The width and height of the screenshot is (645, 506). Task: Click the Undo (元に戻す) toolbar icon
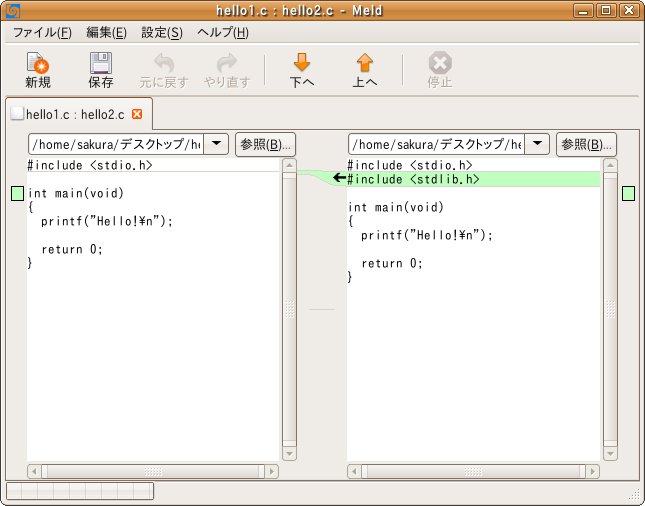pyautogui.click(x=162, y=65)
